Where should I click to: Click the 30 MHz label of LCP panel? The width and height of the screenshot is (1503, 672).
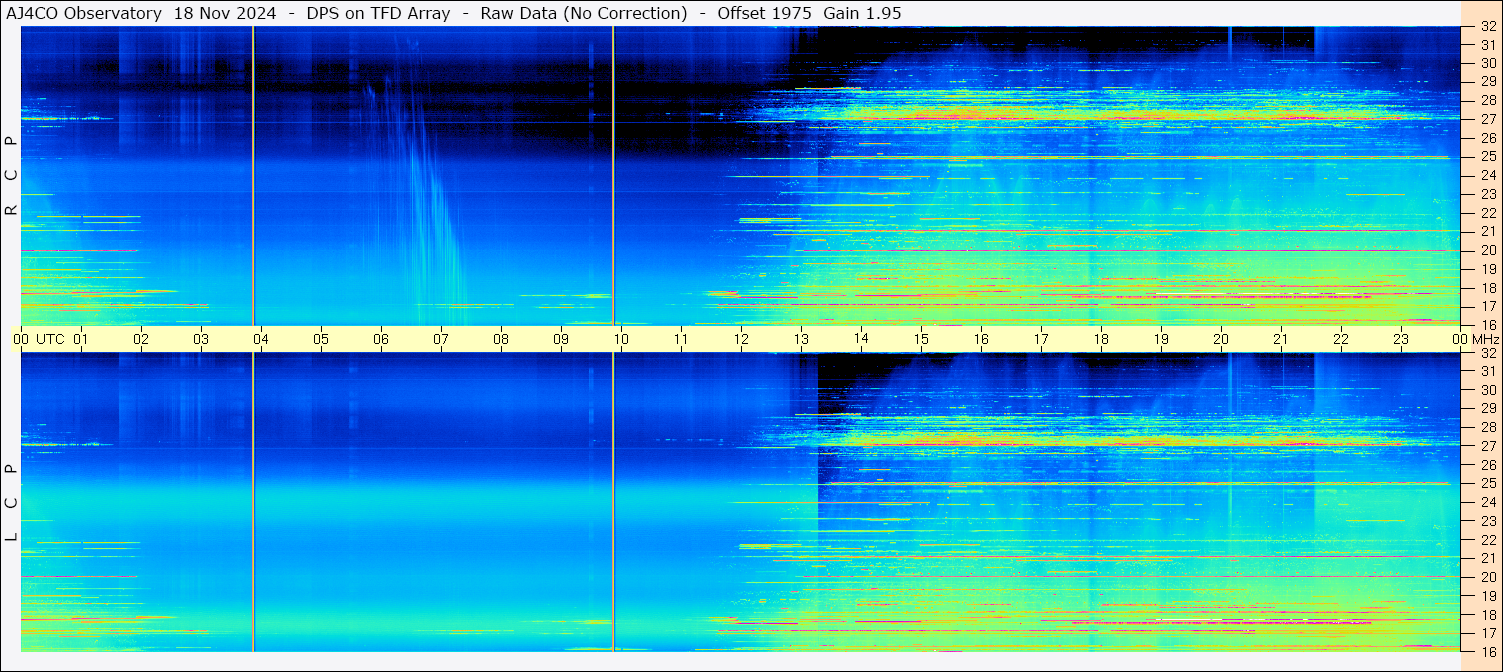click(x=1487, y=390)
